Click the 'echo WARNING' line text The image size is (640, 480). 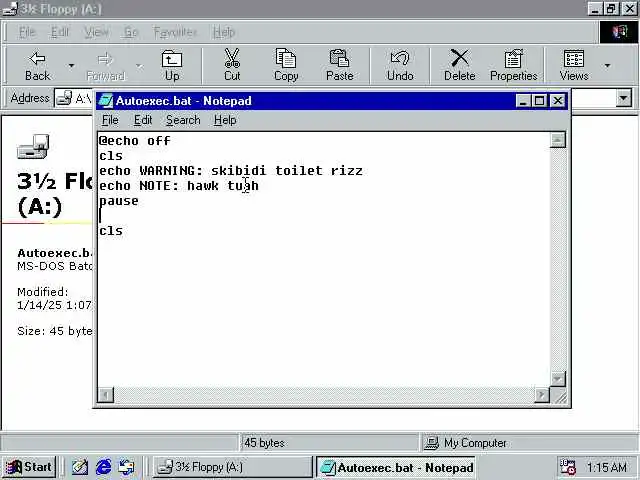point(231,171)
